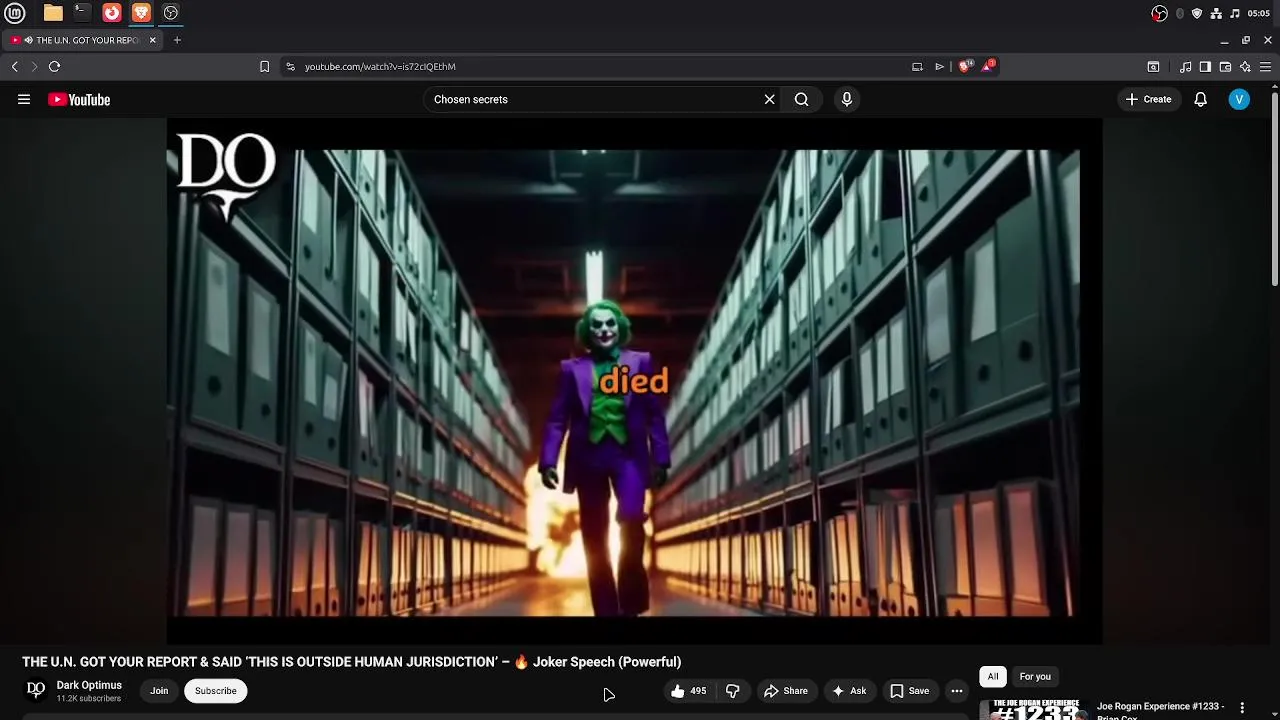Image resolution: width=1280 pixels, height=720 pixels.
Task: Run search with the magnifier button
Action: pyautogui.click(x=801, y=99)
